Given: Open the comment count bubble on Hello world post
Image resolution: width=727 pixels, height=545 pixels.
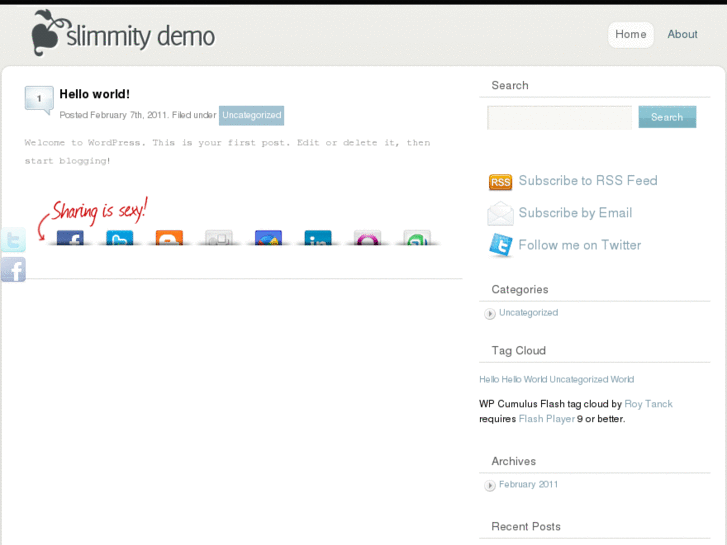Looking at the screenshot, I should [39, 99].
